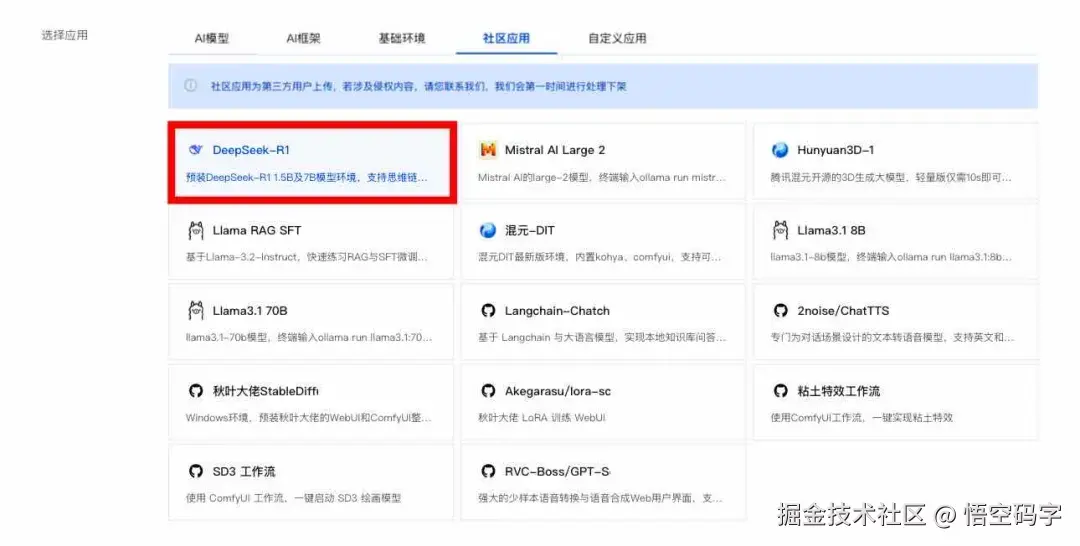Select the 秋叶大佬StableDiff title

pos(265,391)
